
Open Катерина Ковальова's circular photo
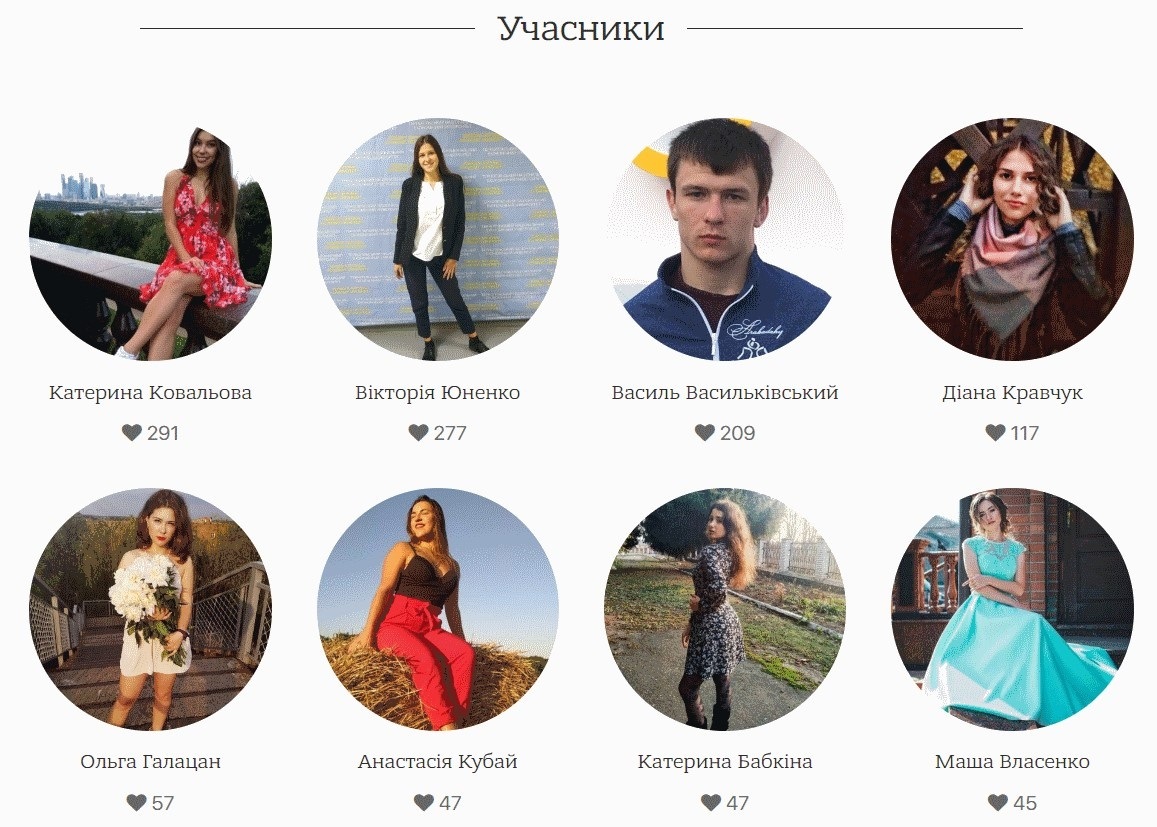pyautogui.click(x=151, y=240)
